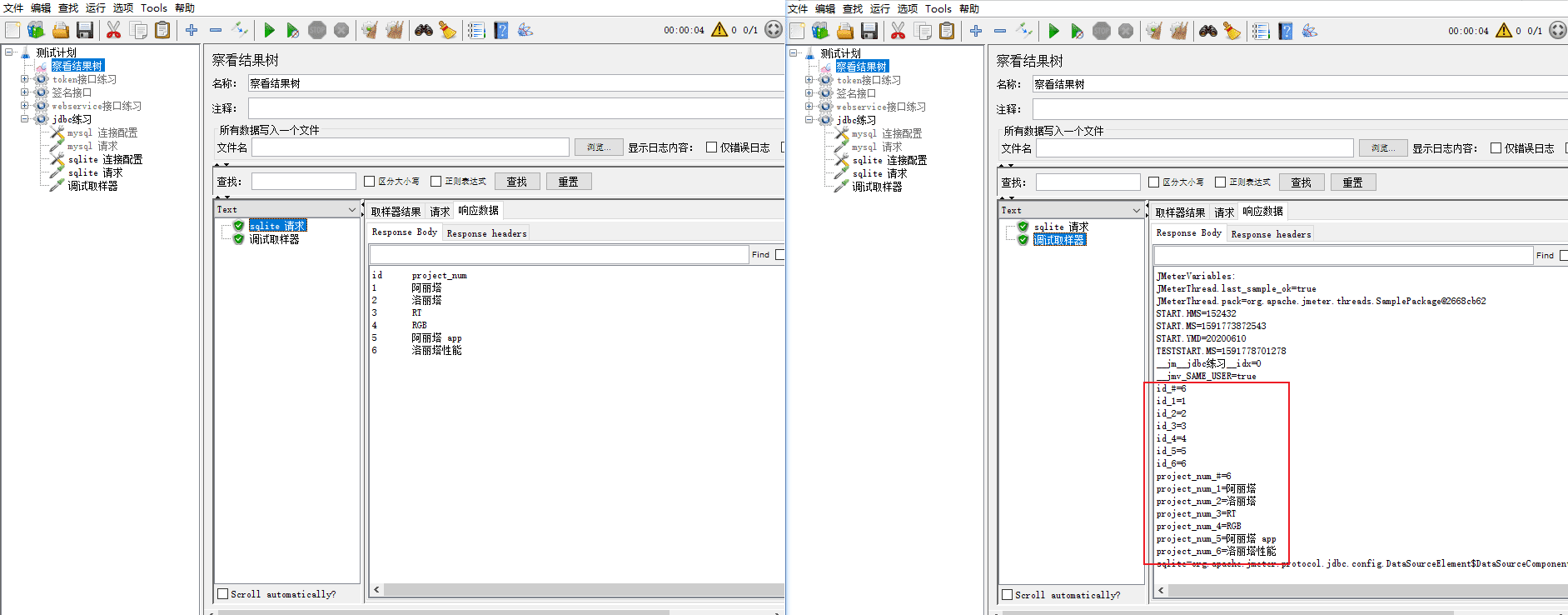The width and height of the screenshot is (1568, 615).
Task: Expand token接口练习 node in left window
Action: 24,79
